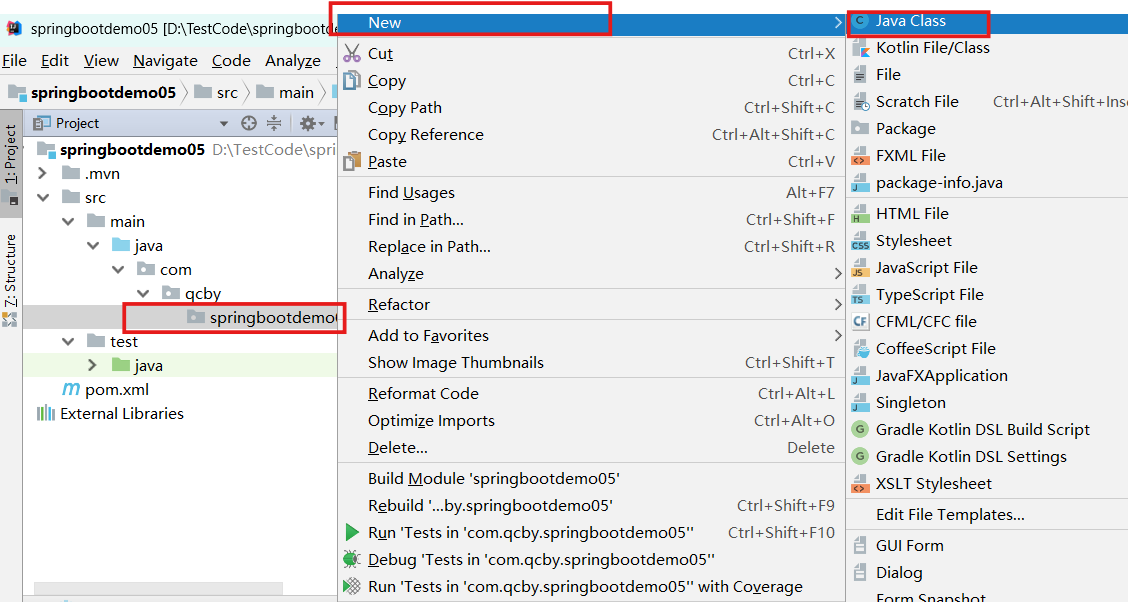Collapse the main folder

(68, 222)
